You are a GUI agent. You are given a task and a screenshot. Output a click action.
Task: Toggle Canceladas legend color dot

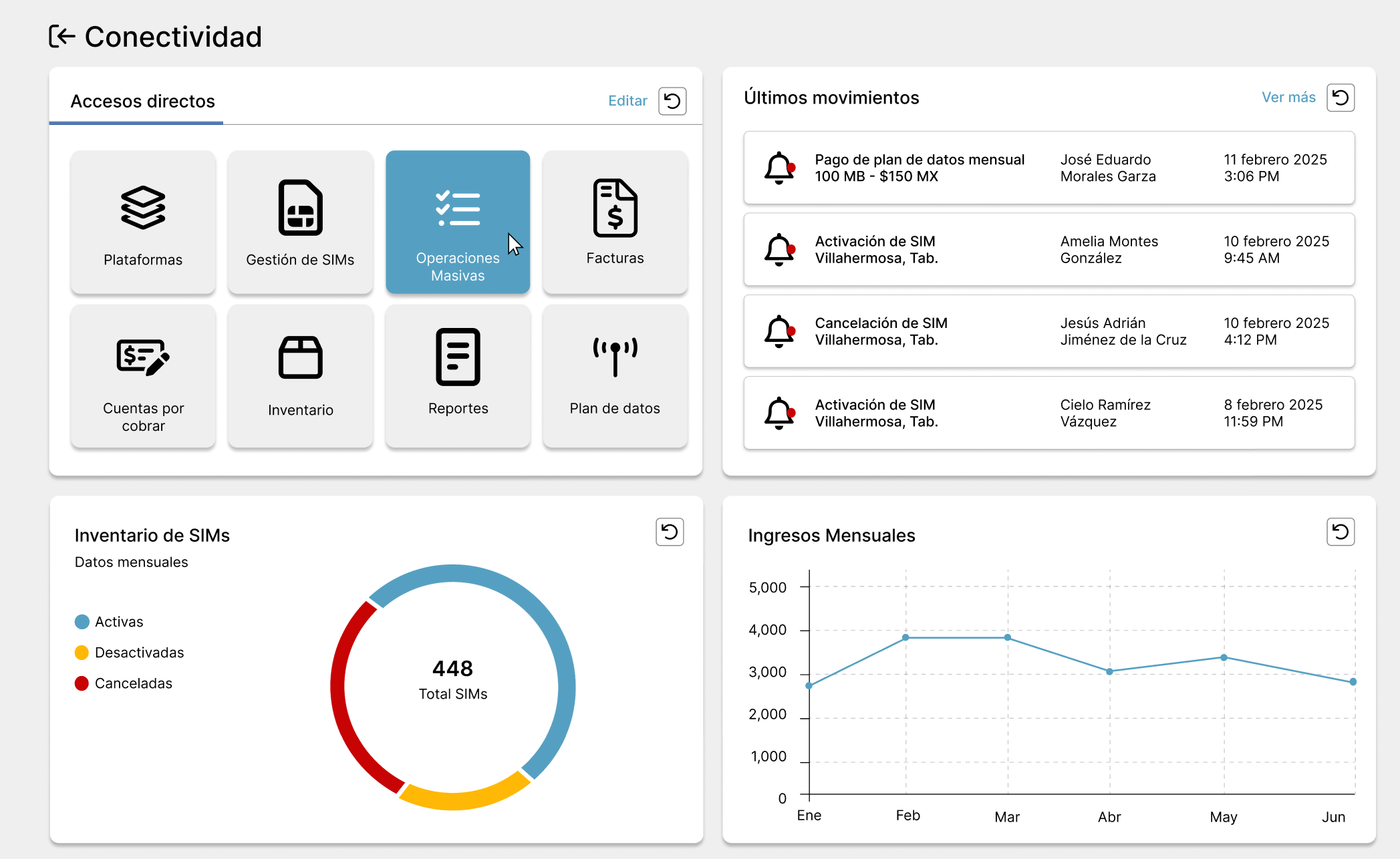point(82,683)
